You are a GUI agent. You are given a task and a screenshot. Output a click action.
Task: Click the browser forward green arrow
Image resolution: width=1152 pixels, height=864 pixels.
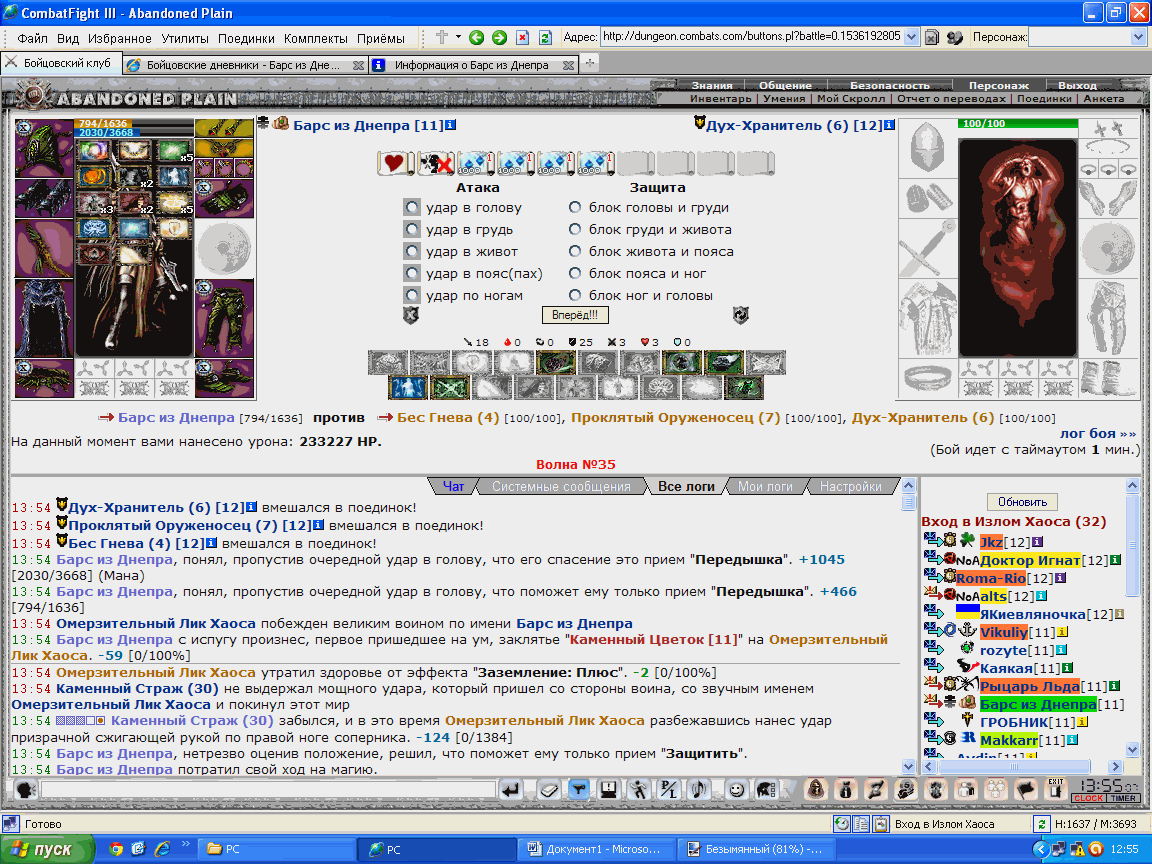coord(500,37)
